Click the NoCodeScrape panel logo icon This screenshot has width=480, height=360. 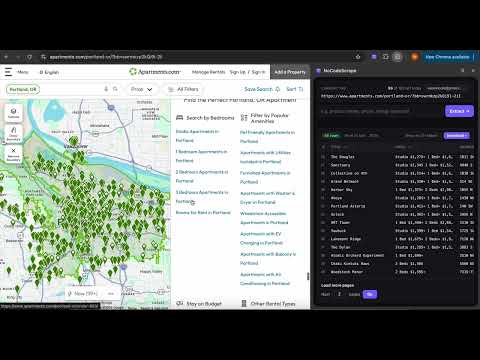318,71
